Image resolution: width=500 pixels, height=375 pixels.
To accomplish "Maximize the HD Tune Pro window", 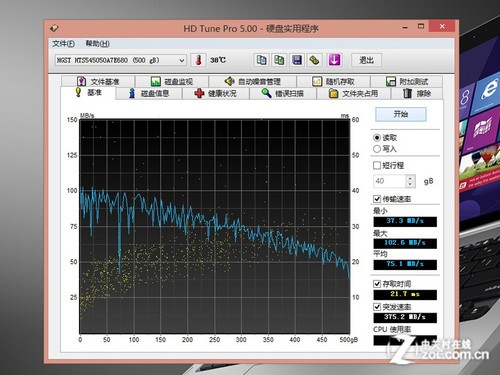I will [x=421, y=26].
